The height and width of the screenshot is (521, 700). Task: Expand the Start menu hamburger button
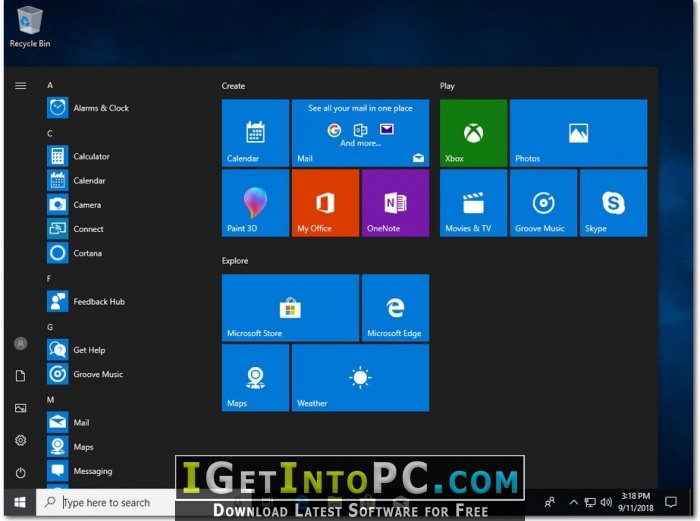(21, 86)
